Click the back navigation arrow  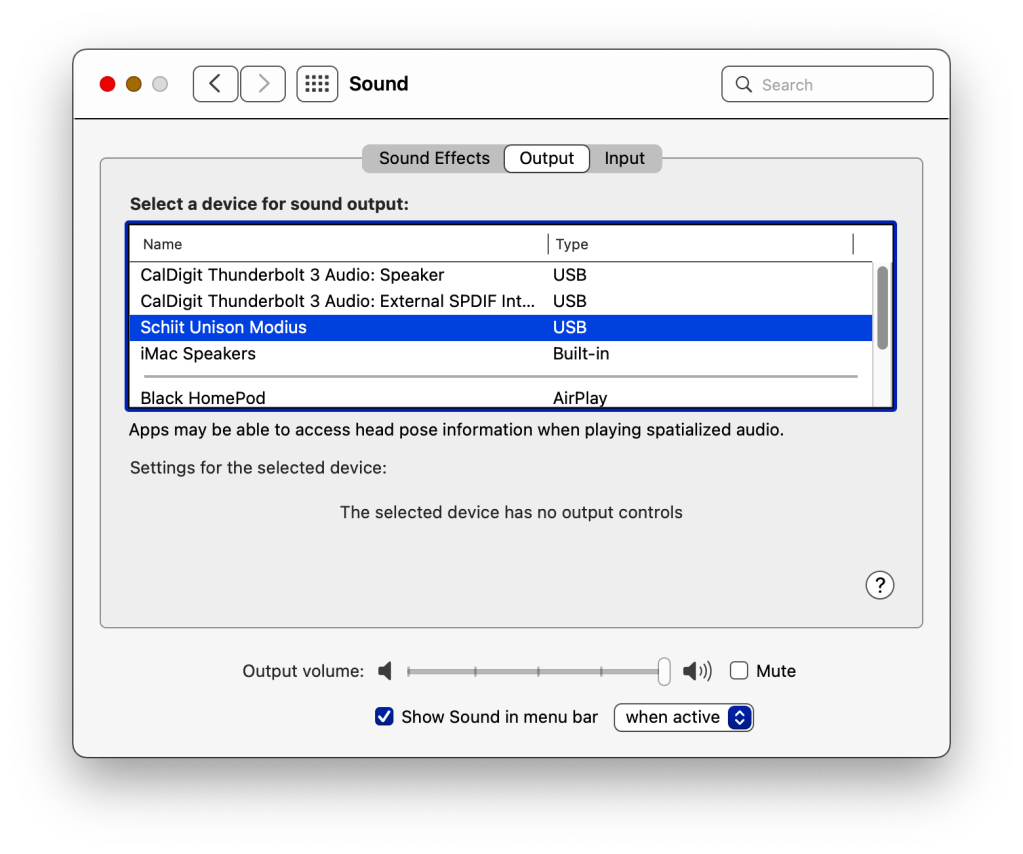pos(215,84)
